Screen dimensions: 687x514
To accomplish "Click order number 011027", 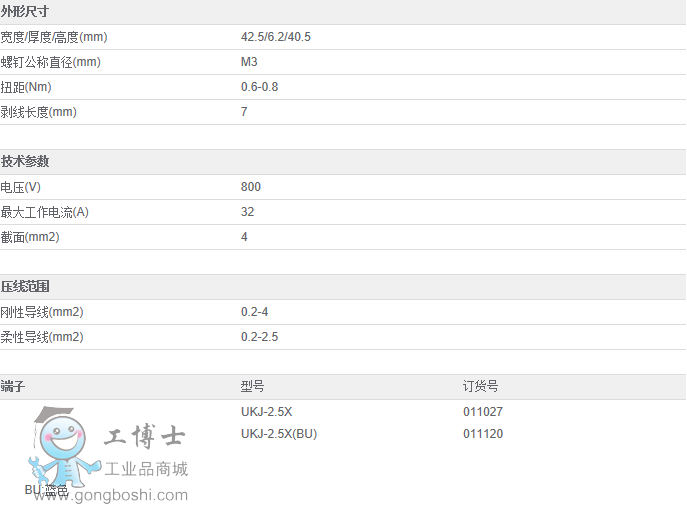I will 483,411.
